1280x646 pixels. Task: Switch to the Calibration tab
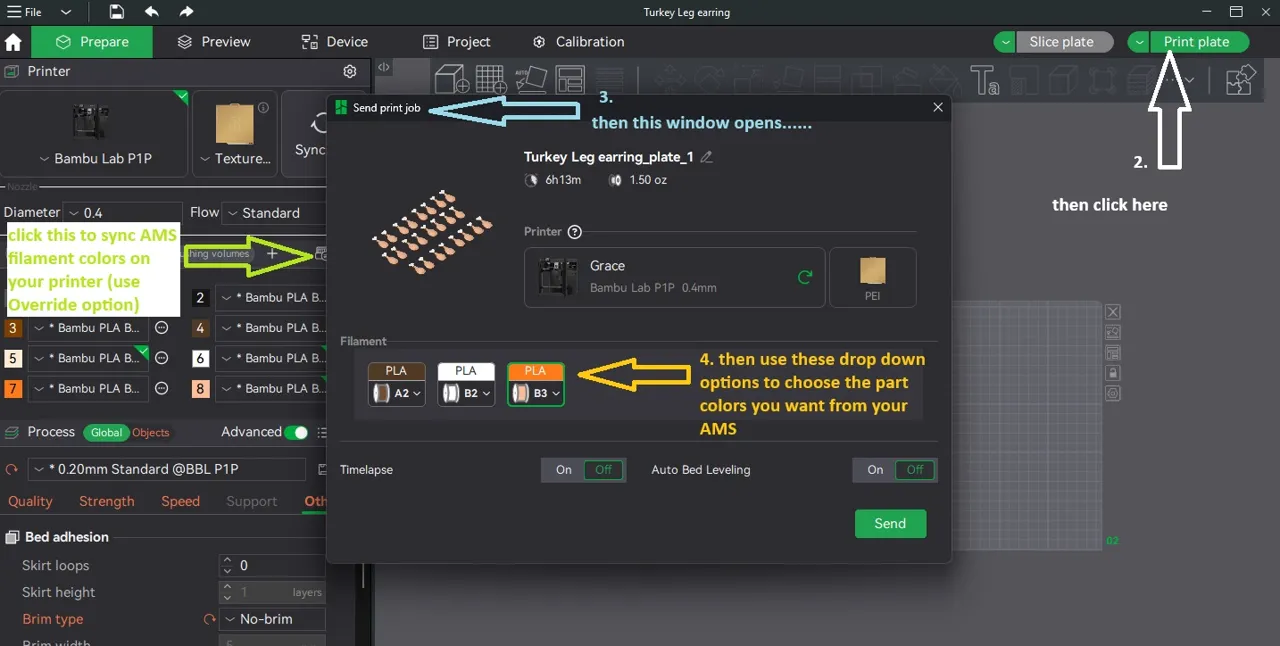click(579, 42)
